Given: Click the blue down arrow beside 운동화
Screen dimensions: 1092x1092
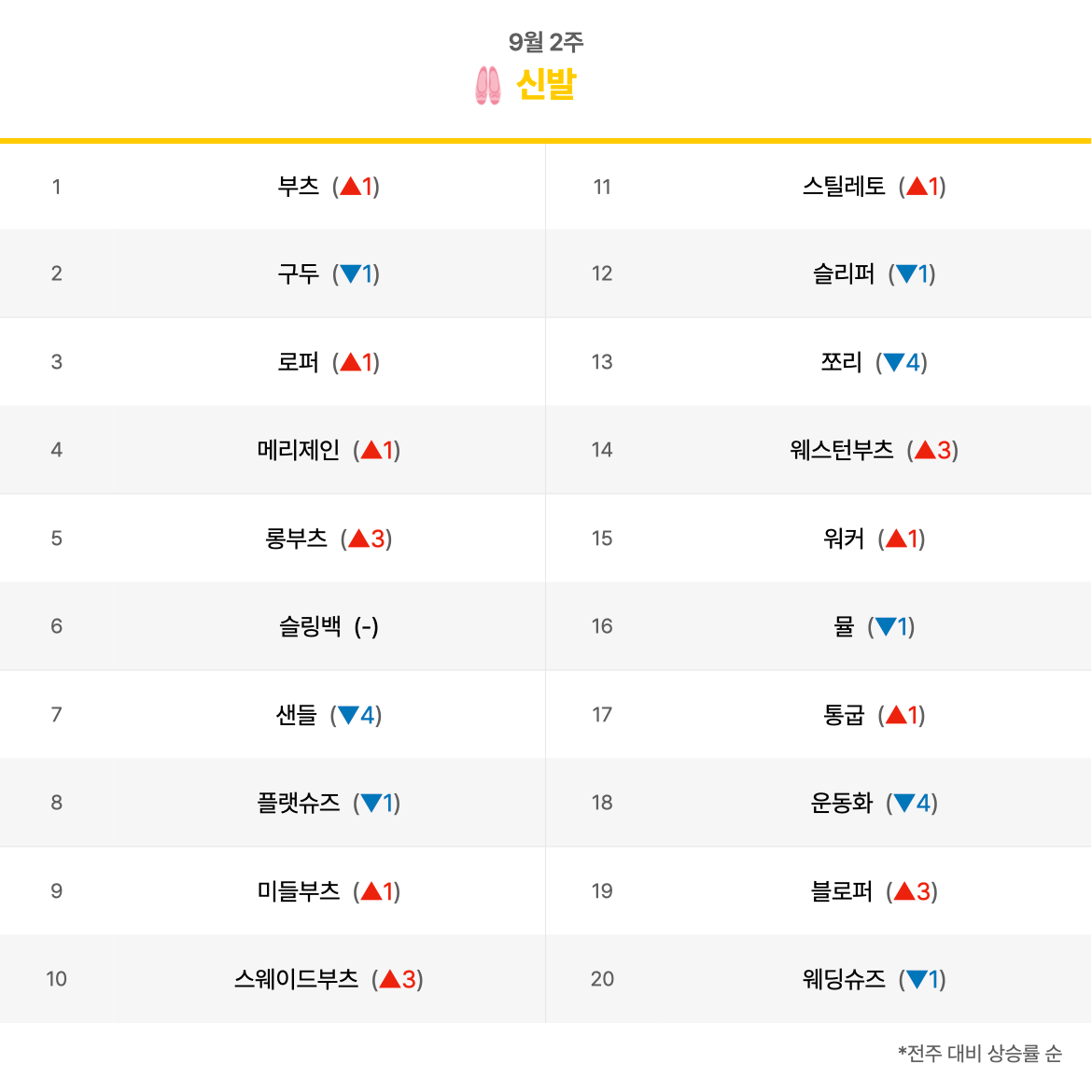Looking at the screenshot, I should tap(904, 803).
